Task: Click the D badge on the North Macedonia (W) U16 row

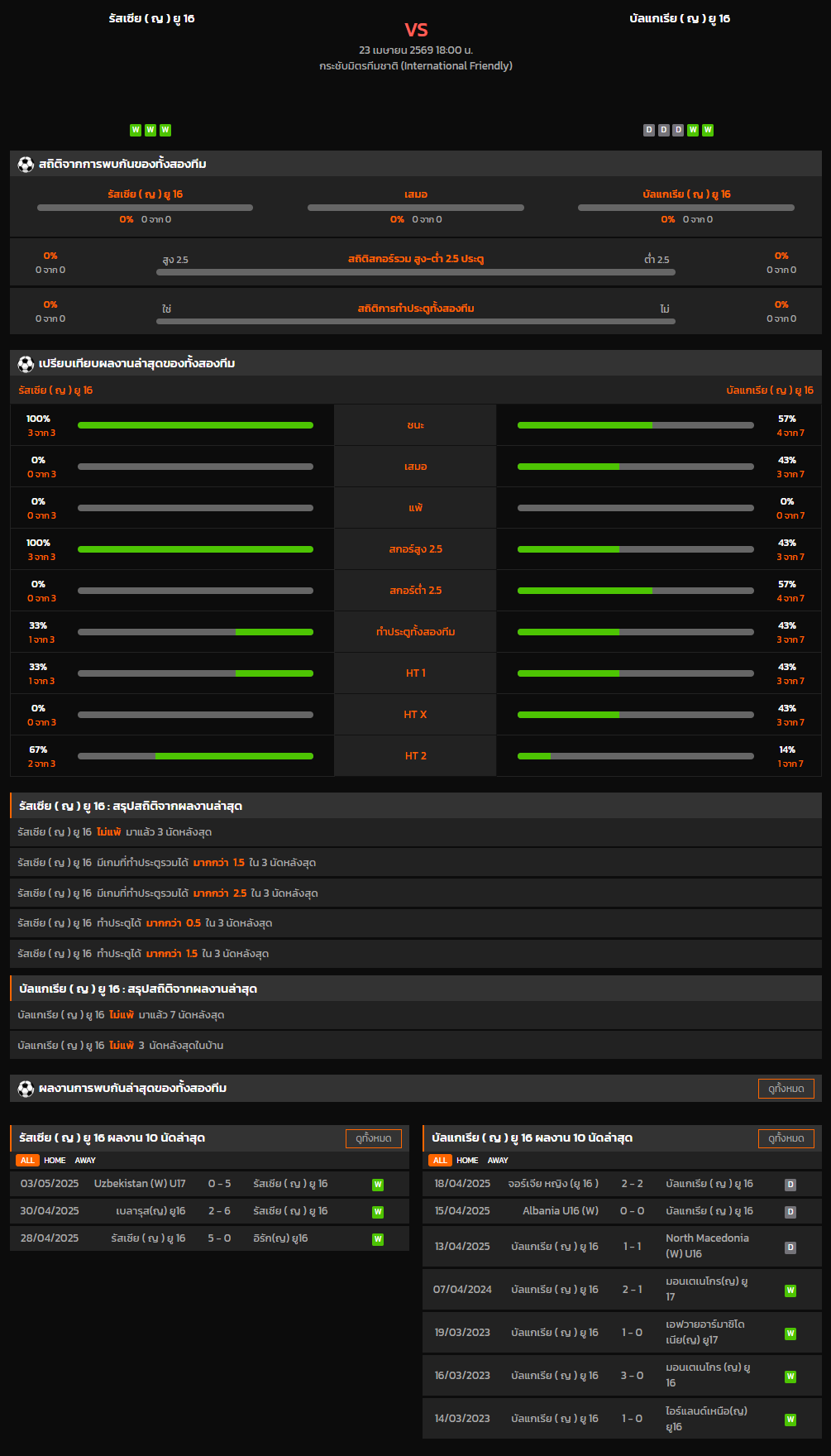Action: (x=790, y=1248)
